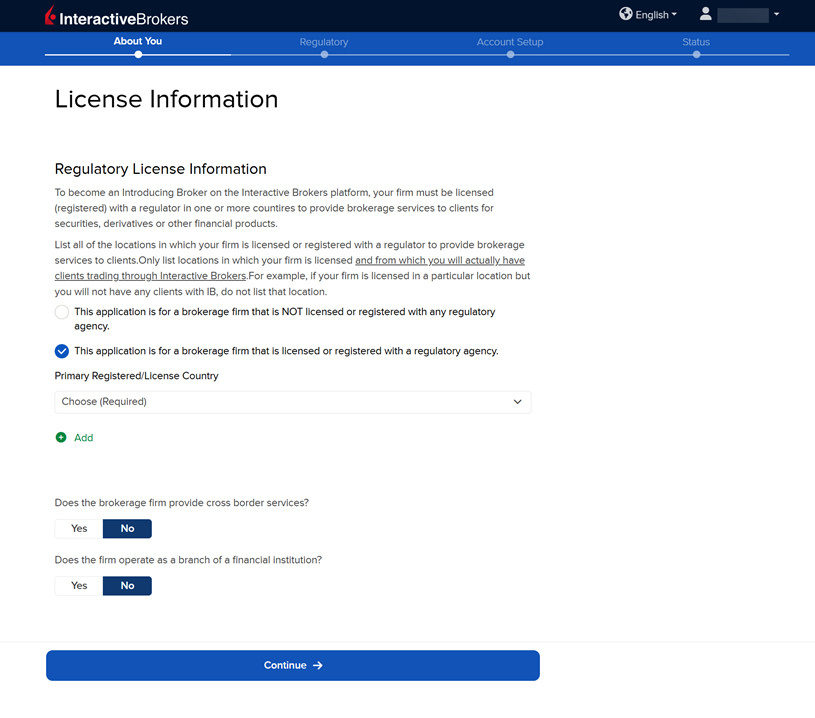Viewport: 815px width, 718px height.
Task: Expand the account menu caret
Action: [776, 15]
